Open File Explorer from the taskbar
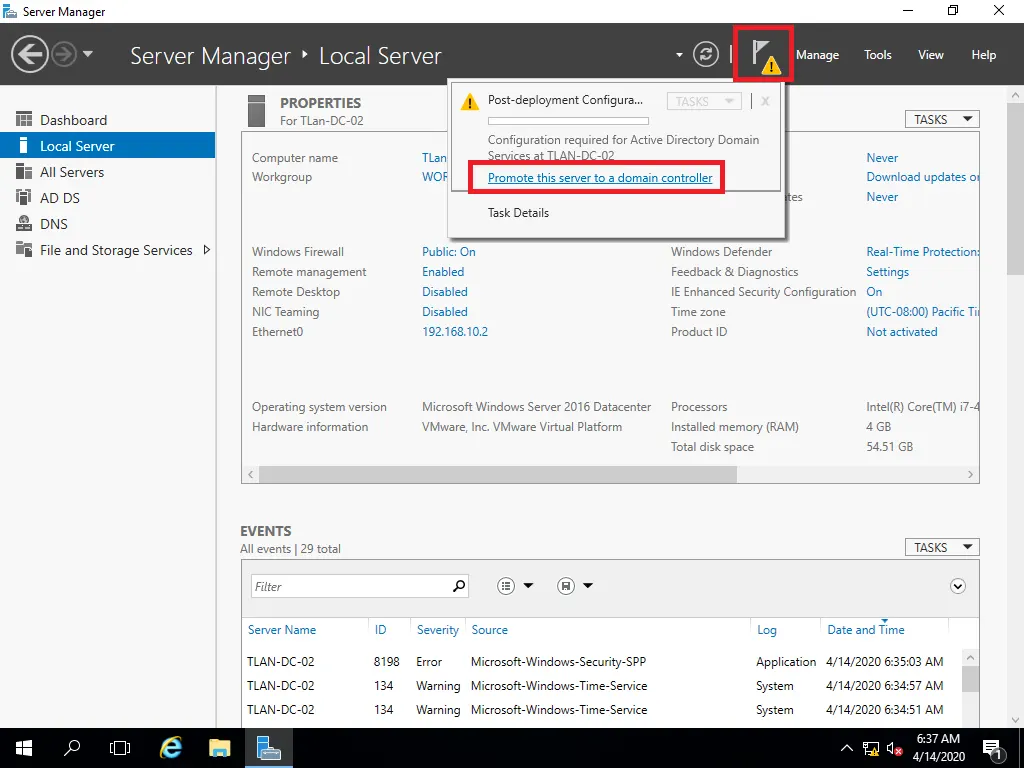The image size is (1024, 768). (x=219, y=748)
